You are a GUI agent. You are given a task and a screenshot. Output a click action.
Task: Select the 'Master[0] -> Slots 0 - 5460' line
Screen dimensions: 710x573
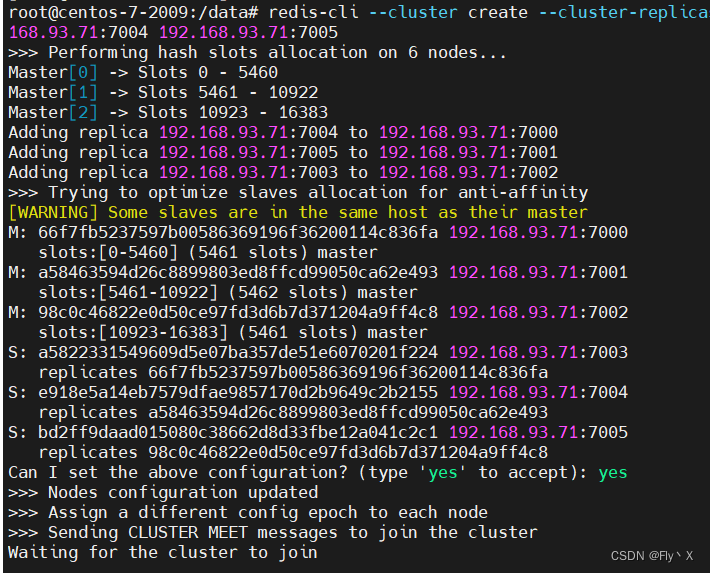[x=143, y=72]
